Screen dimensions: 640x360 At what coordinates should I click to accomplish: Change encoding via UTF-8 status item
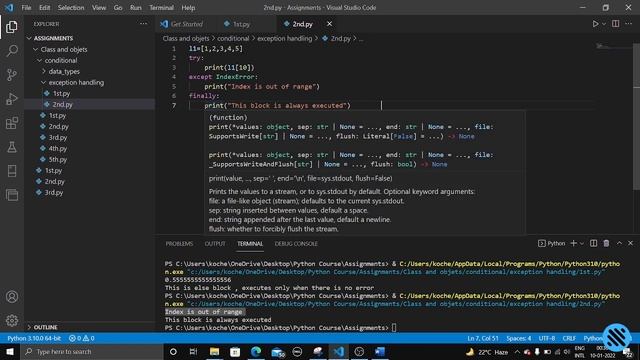tap(547, 338)
